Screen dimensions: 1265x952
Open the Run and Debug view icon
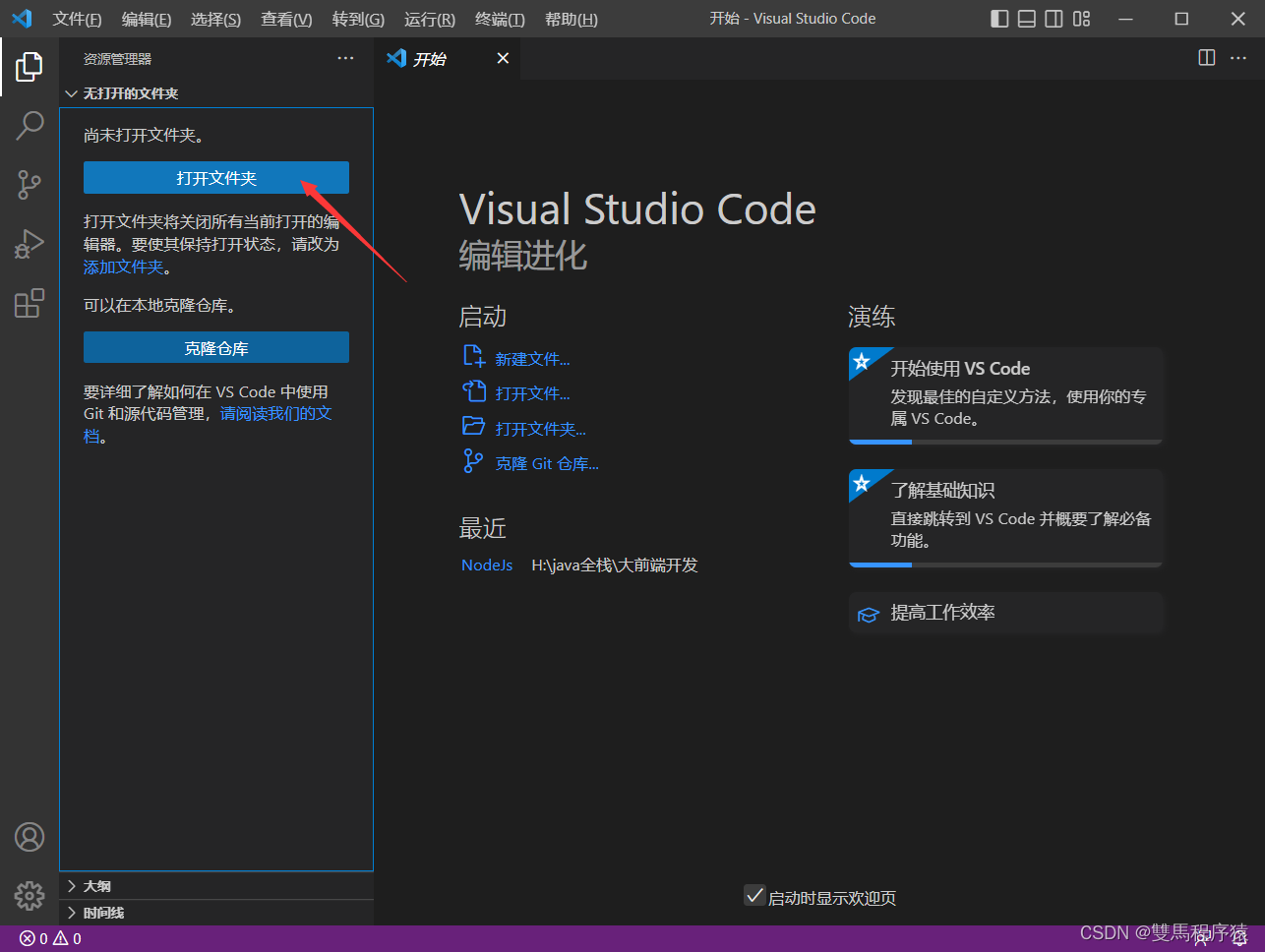pyautogui.click(x=30, y=244)
